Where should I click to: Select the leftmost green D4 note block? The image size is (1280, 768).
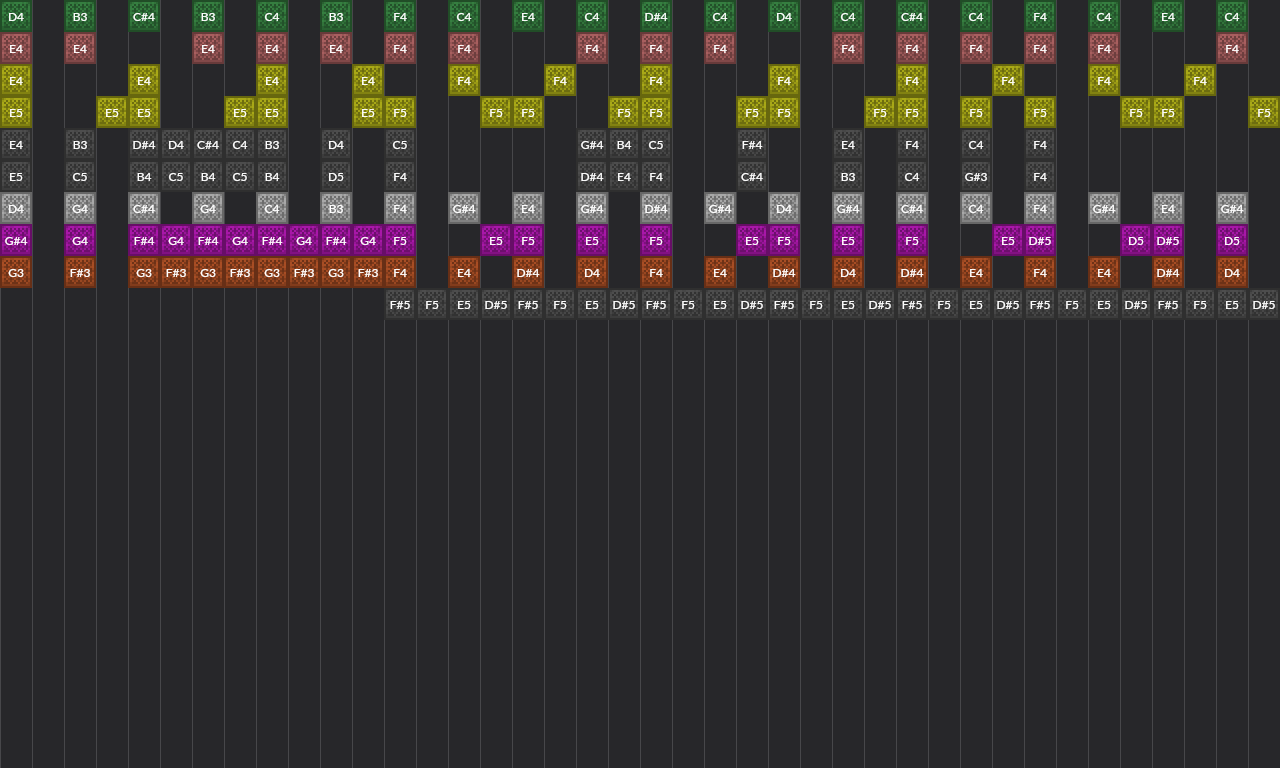coord(16,17)
